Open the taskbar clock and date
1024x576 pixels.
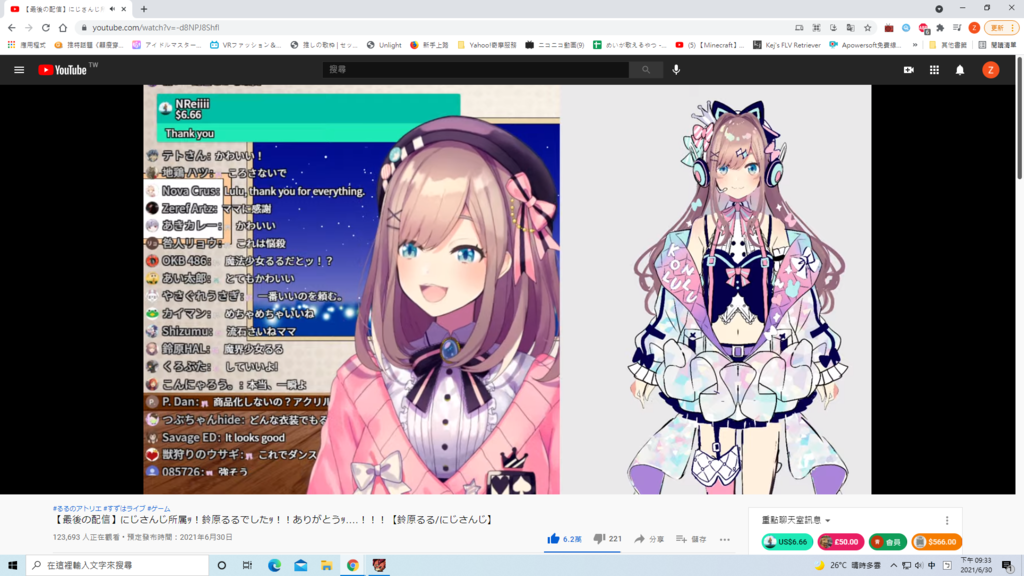(976, 565)
